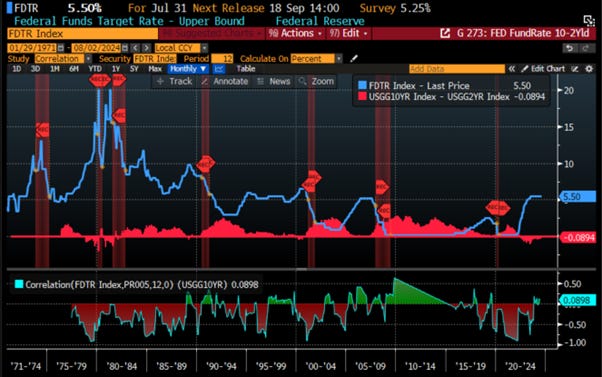Viewport: 602px width, 377px height.
Task: Toggle the Annotate mode
Action: pos(225,81)
